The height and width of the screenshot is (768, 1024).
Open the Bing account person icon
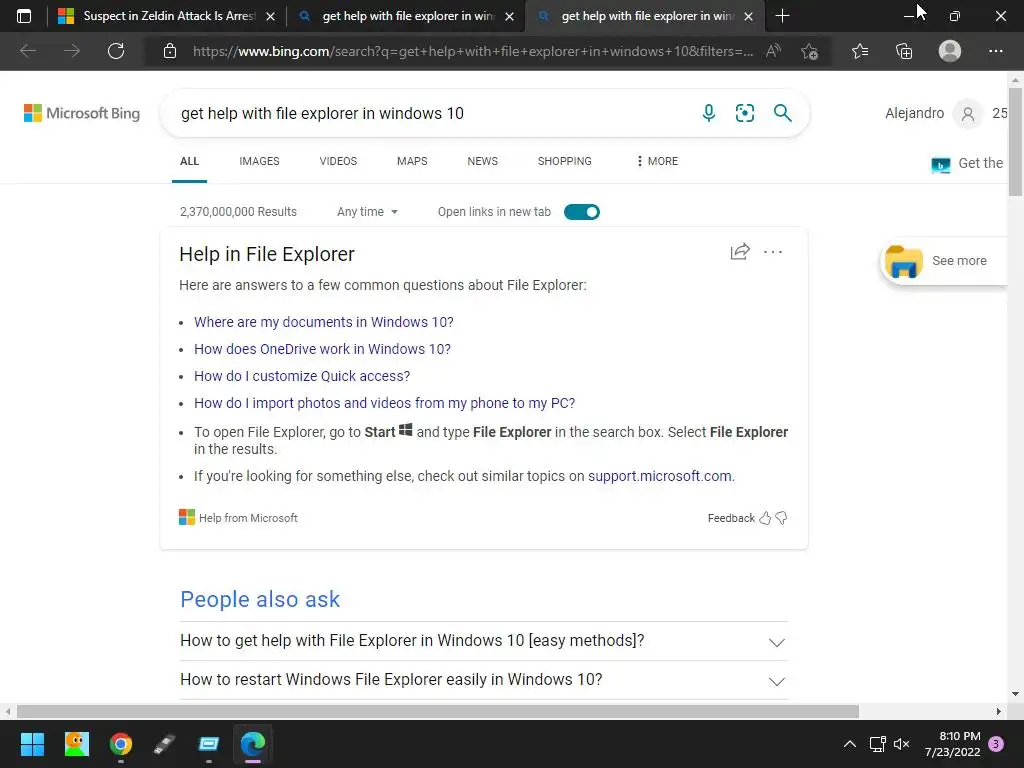(968, 114)
